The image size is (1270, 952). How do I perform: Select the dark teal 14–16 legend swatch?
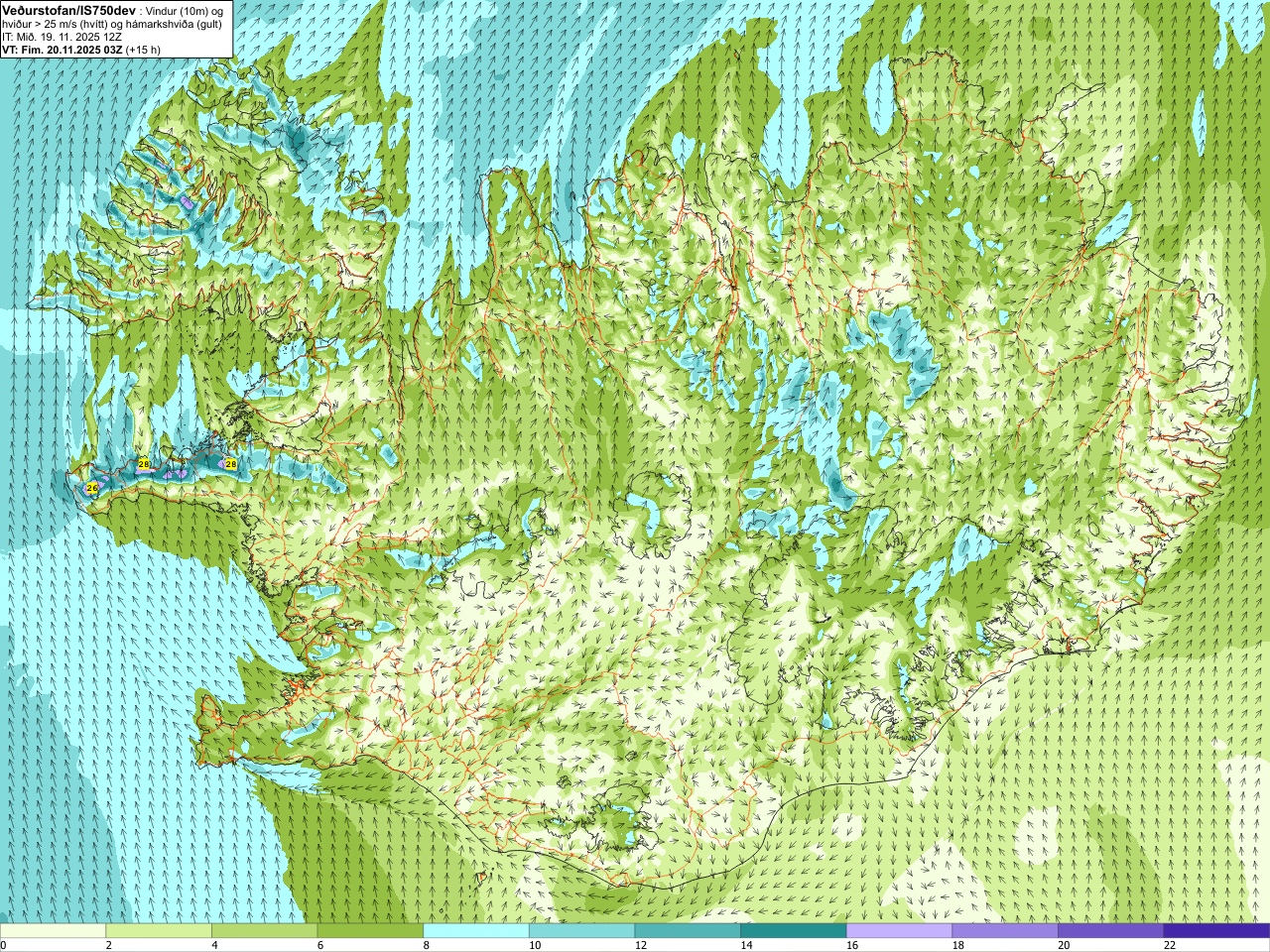(794, 931)
